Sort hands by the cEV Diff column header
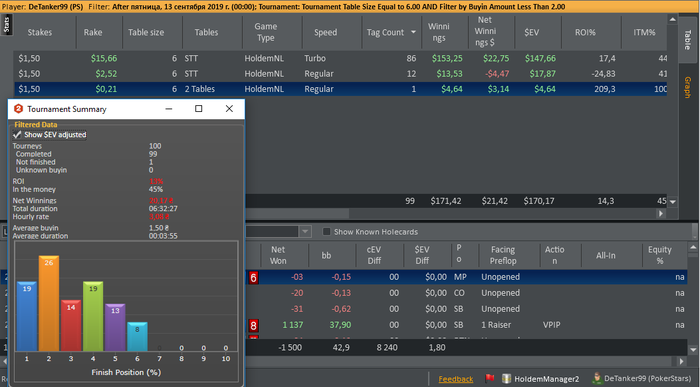700x387 pixels. (x=374, y=255)
